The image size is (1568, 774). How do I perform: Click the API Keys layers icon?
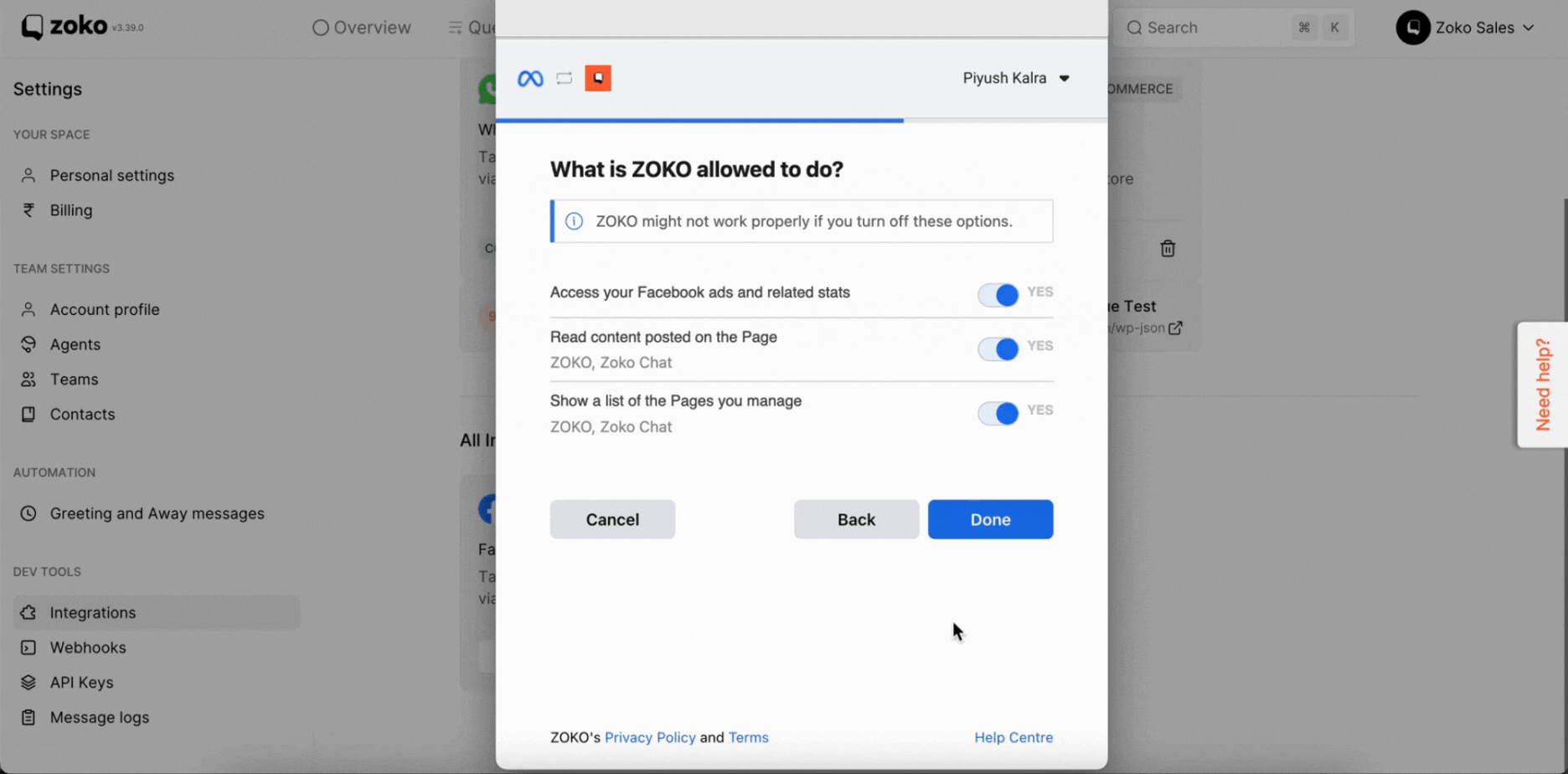[28, 683]
